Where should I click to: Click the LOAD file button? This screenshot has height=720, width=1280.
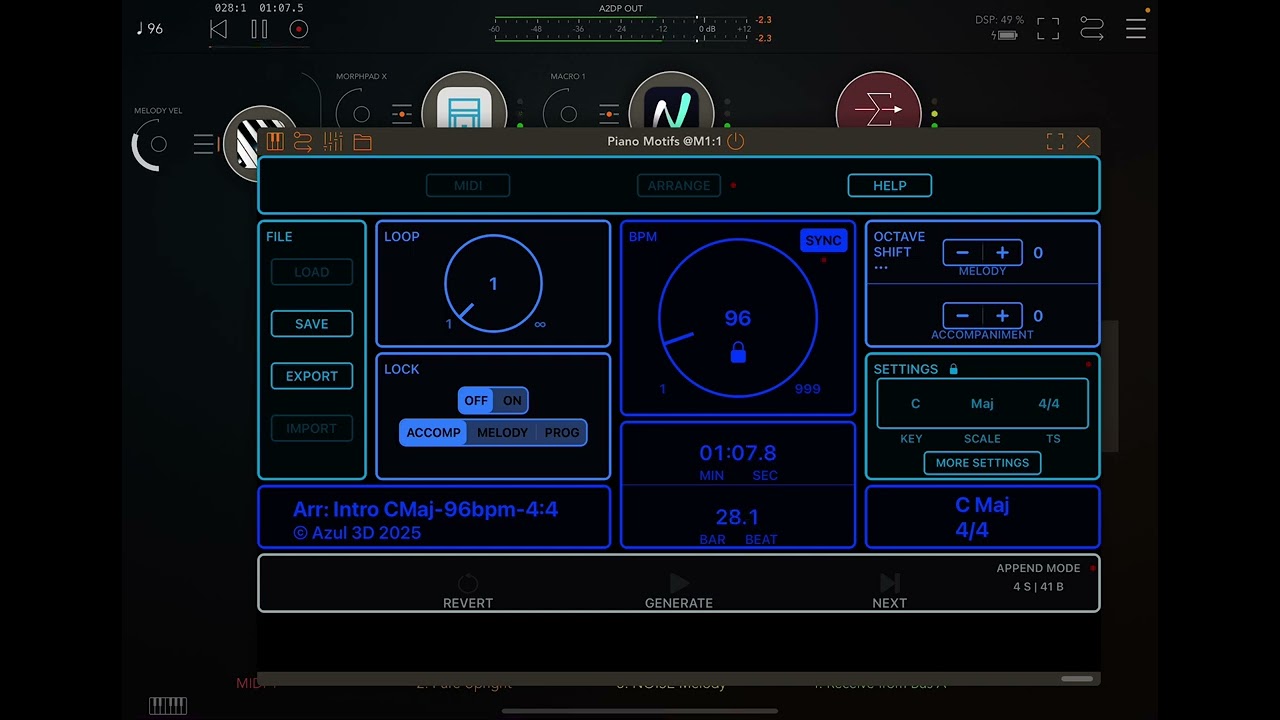pyautogui.click(x=312, y=272)
